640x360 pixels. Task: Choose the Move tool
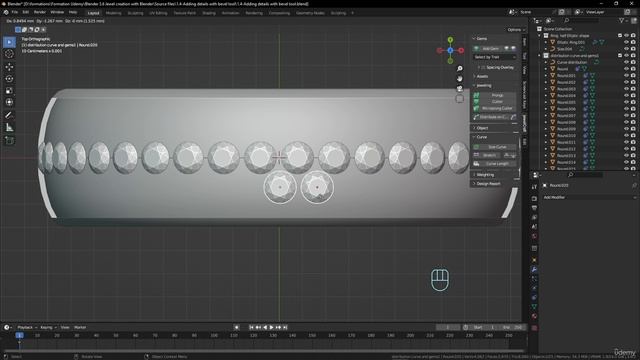pos(9,67)
